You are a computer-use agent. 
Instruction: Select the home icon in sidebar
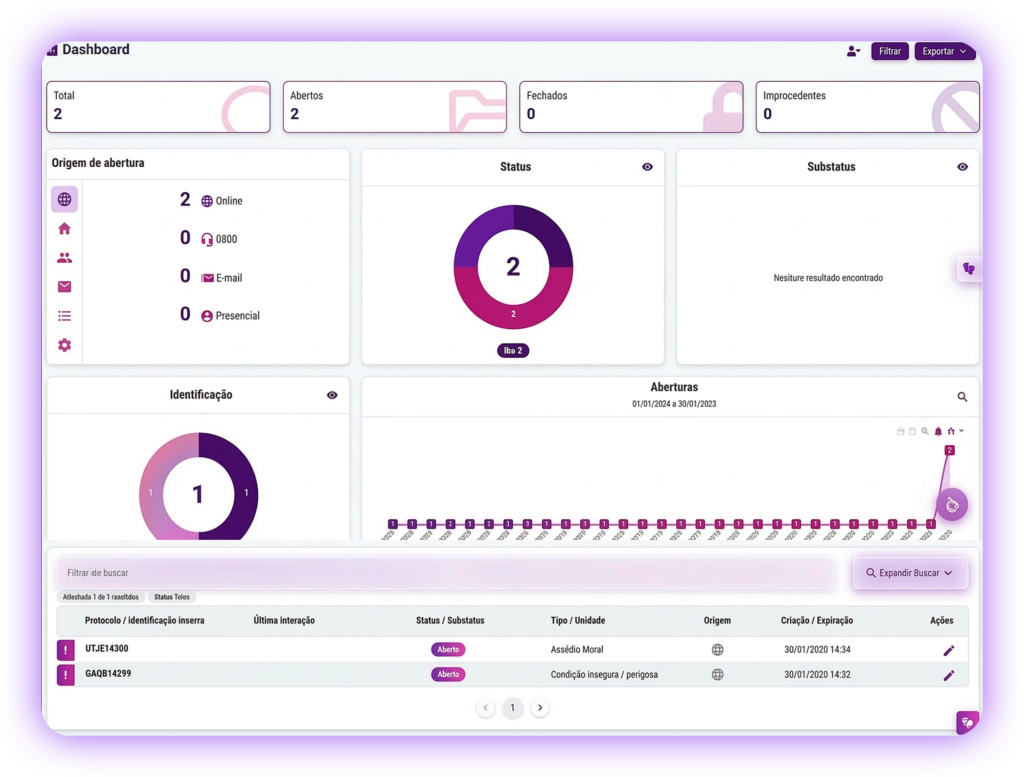(x=64, y=229)
